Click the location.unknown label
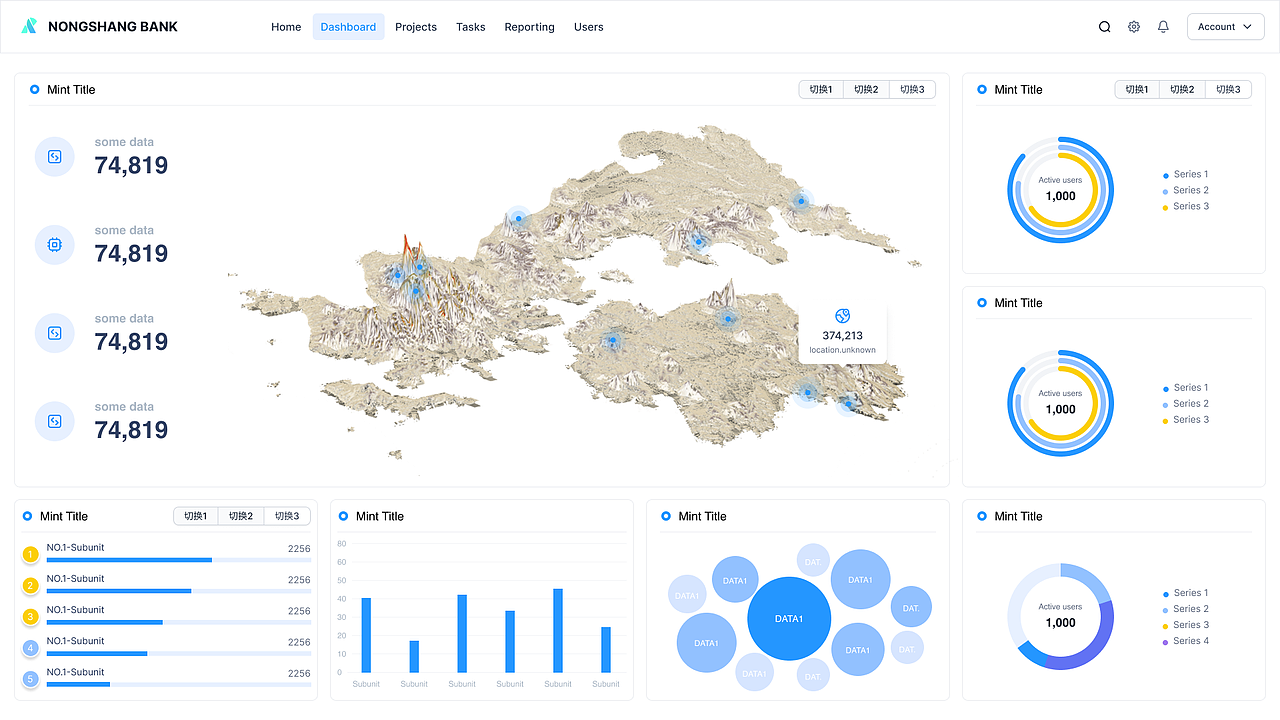The image size is (1280, 720). [x=842, y=350]
